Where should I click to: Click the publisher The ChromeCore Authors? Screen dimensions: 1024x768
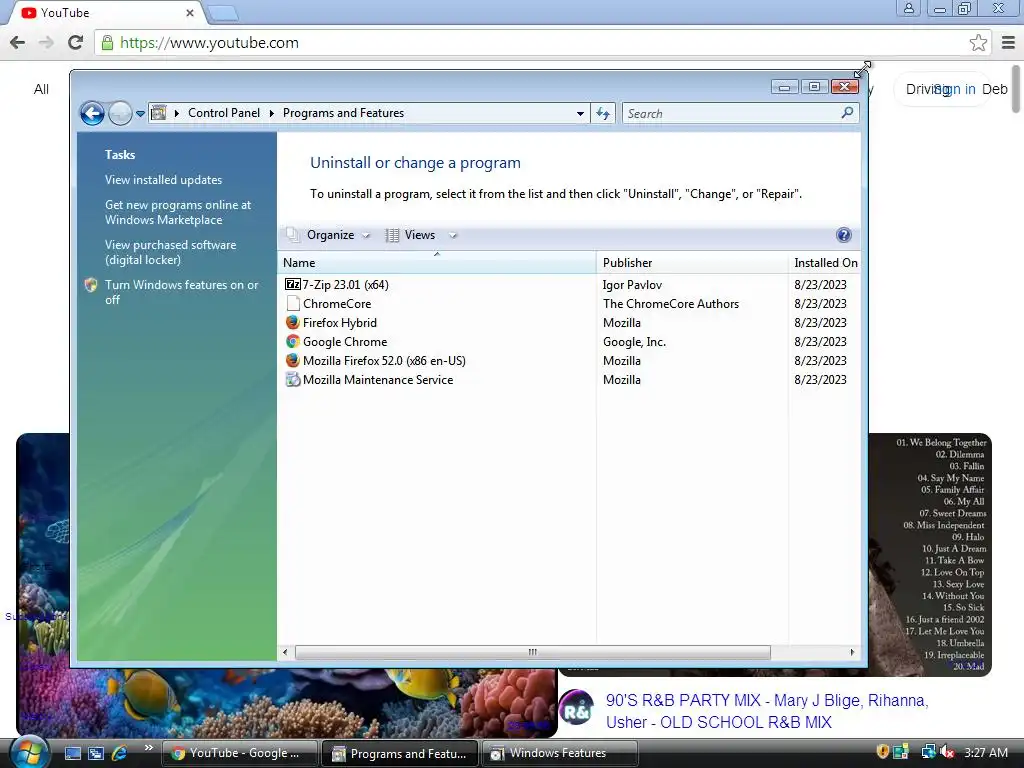point(671,304)
